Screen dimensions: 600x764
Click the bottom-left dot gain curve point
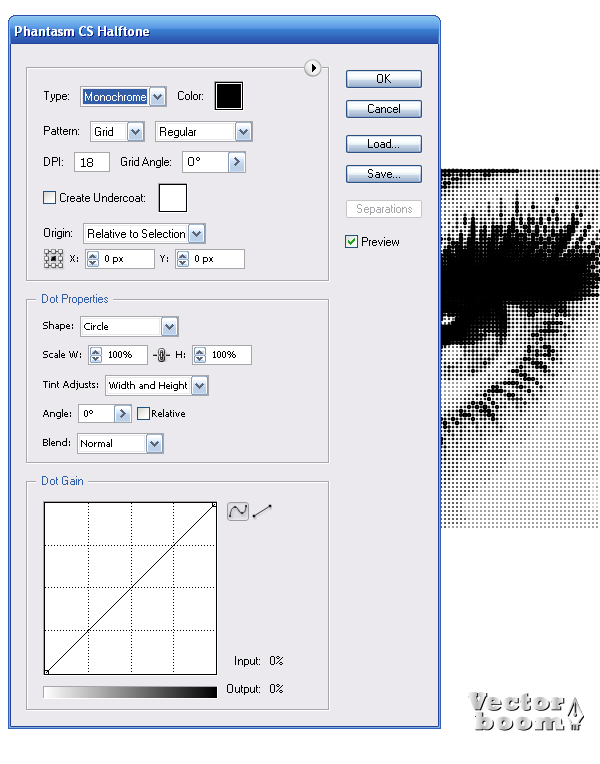[47, 672]
